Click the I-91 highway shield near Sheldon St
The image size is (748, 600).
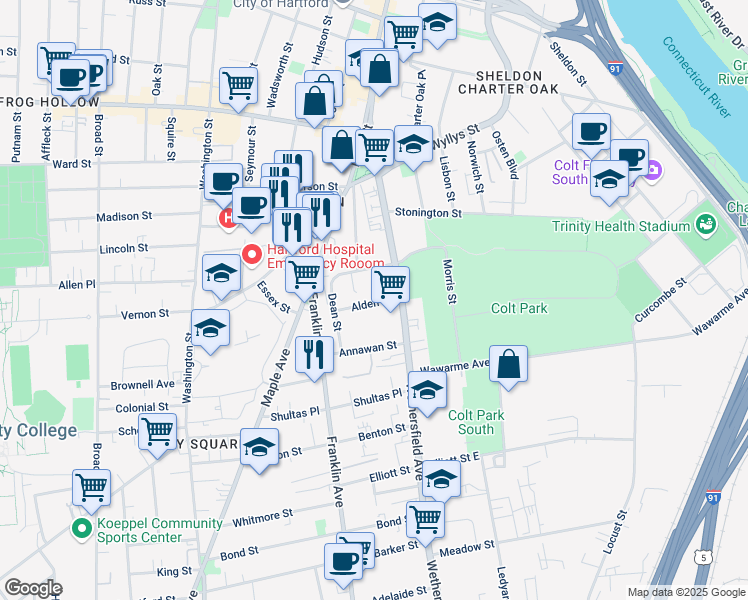coord(615,68)
